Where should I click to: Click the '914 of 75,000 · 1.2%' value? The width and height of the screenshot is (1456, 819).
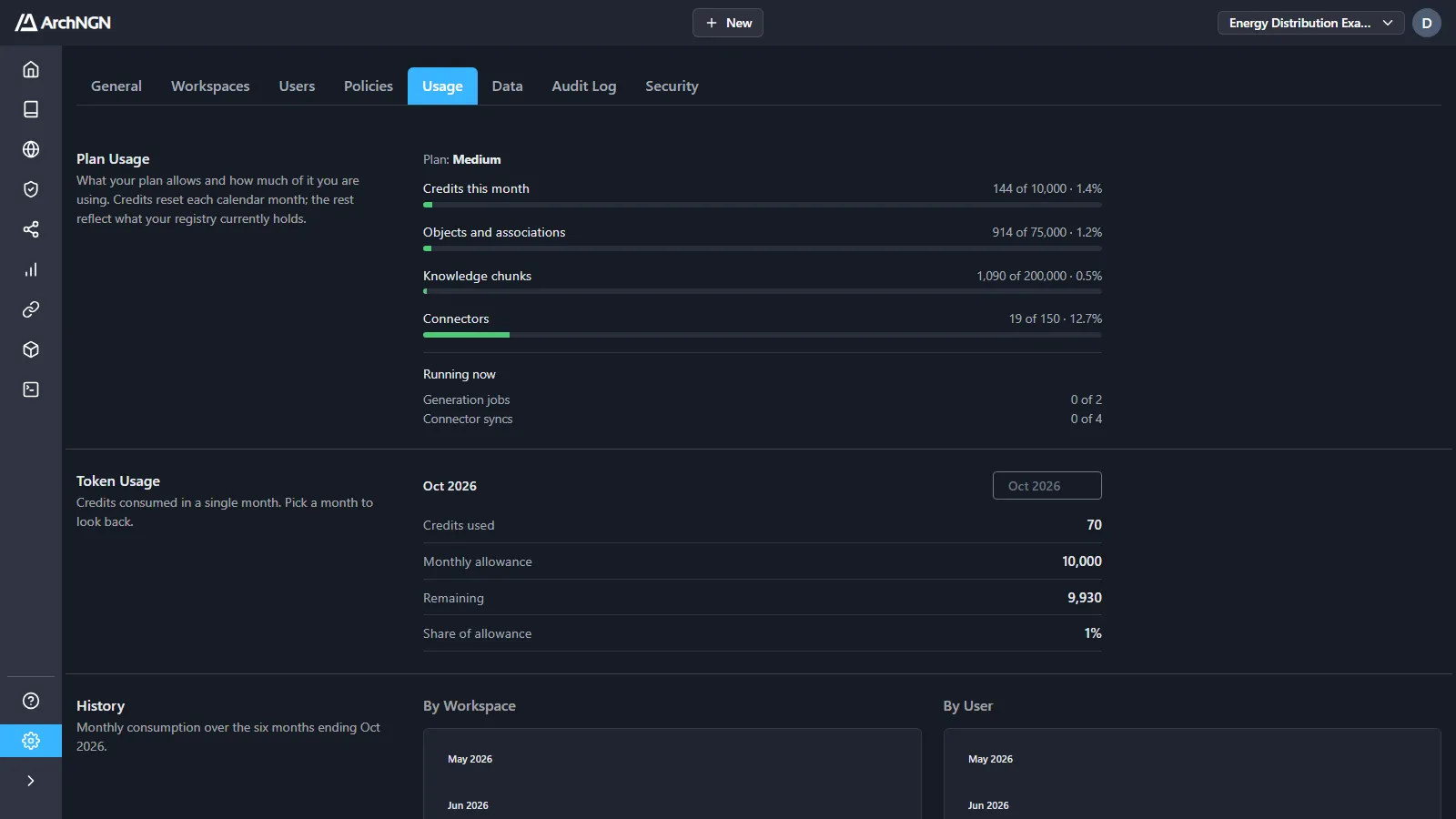[1047, 232]
